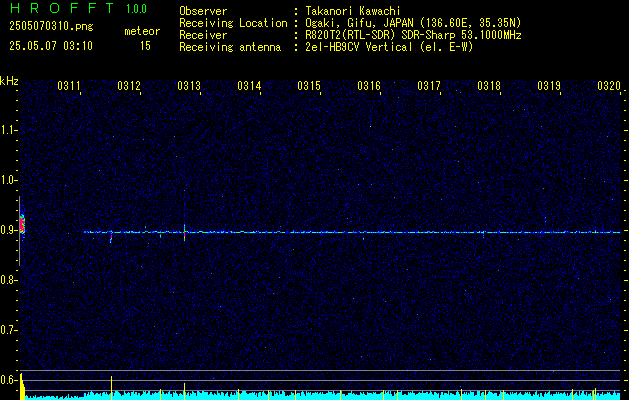Click the red-magenta signal burst at left edge
Viewport: 629px width, 400px height.
[22, 225]
